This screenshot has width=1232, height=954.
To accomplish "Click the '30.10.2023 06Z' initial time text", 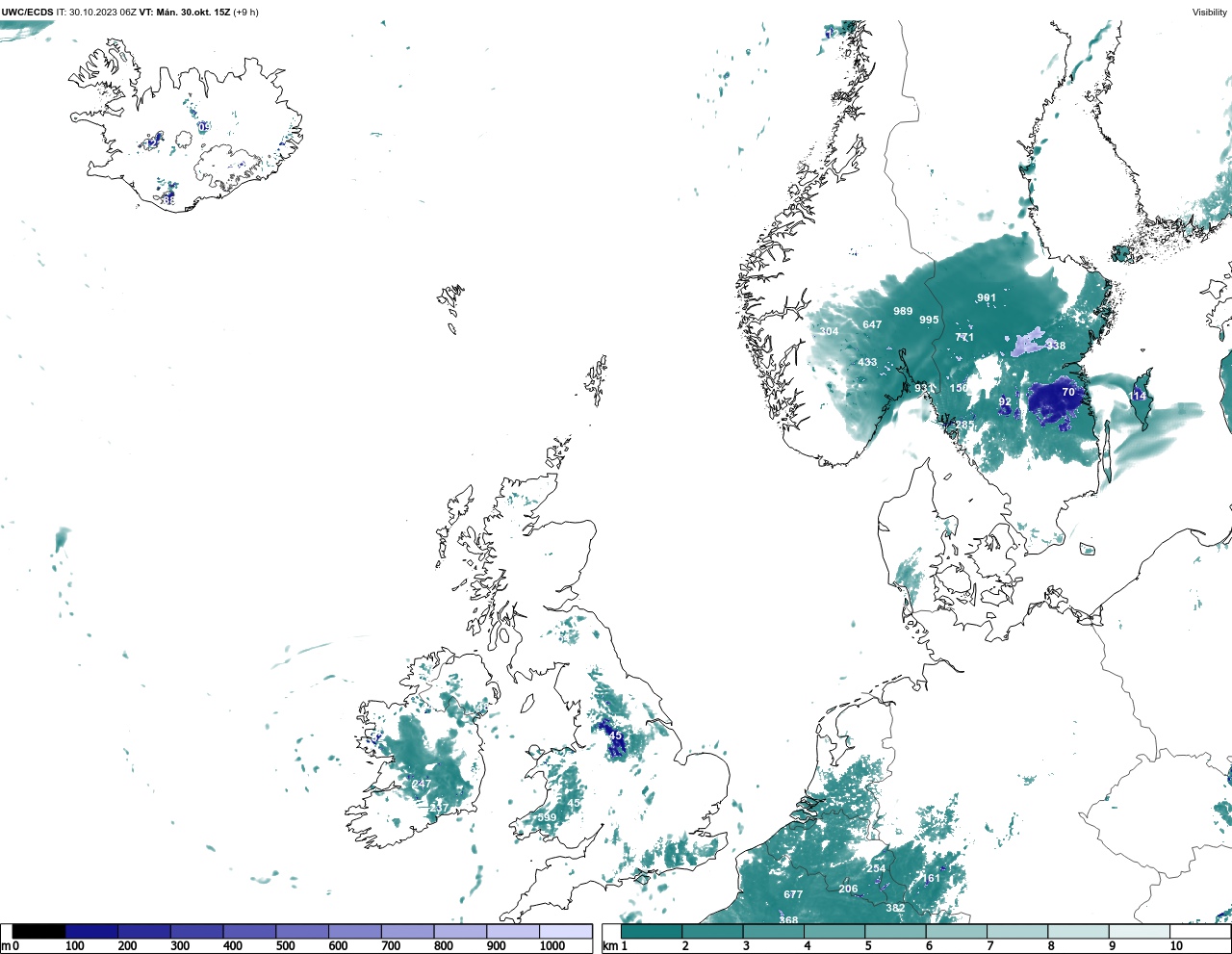I will [103, 13].
